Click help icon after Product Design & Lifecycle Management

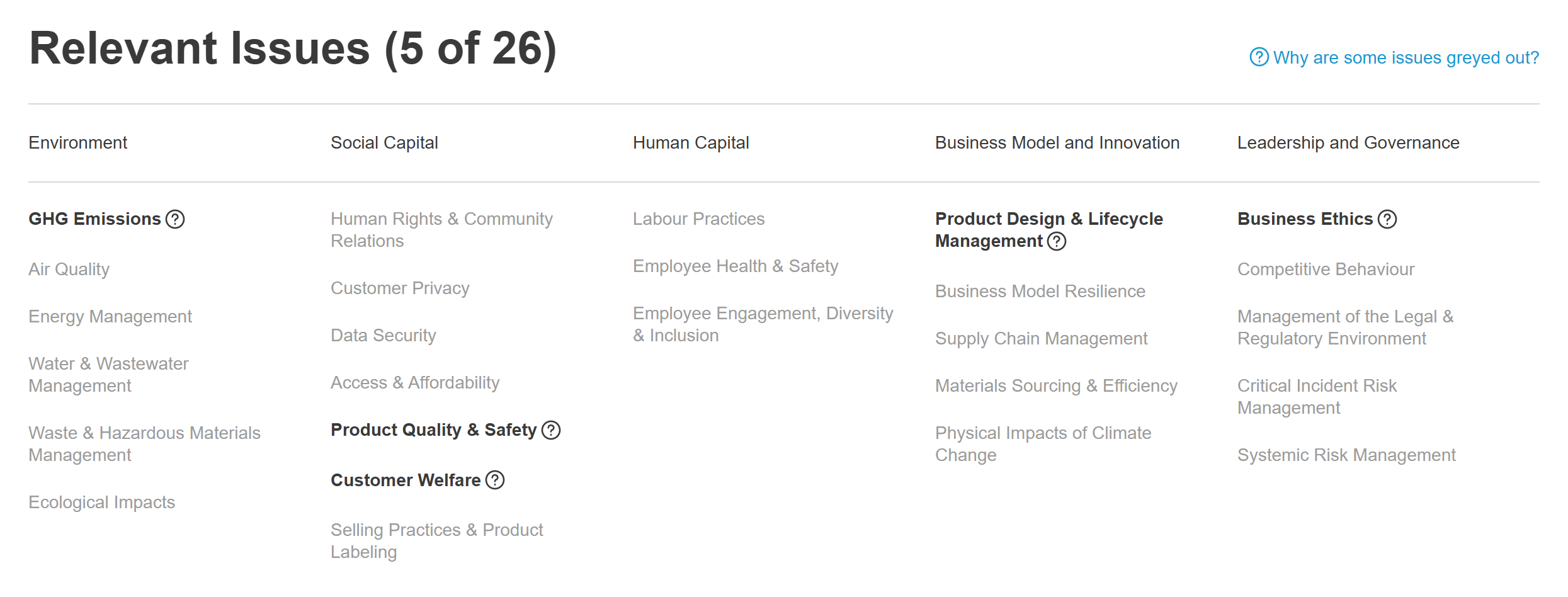pyautogui.click(x=1057, y=241)
